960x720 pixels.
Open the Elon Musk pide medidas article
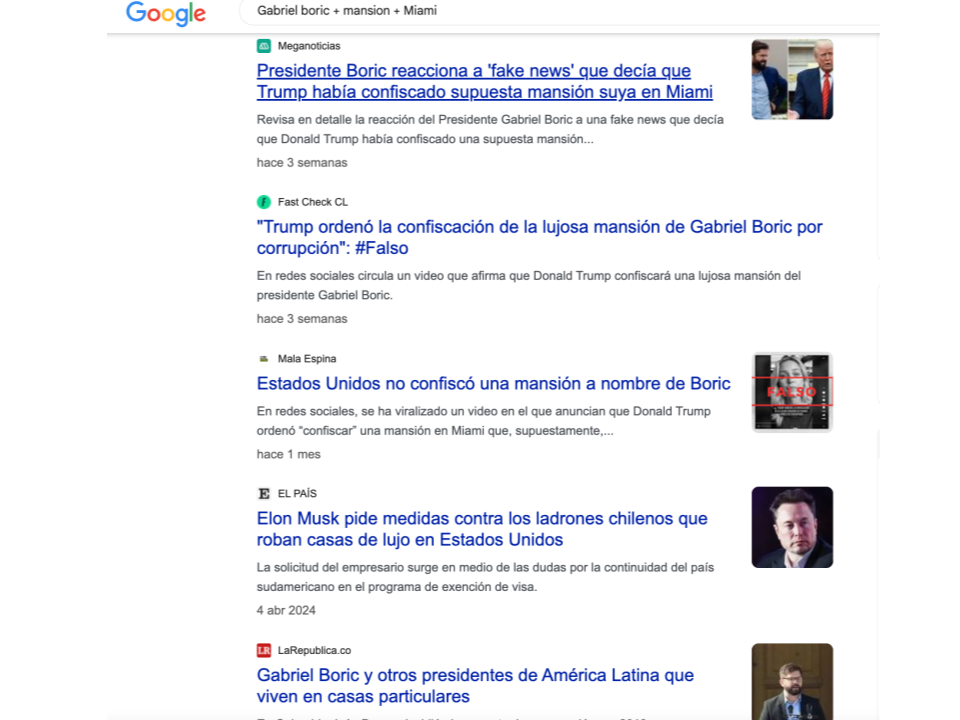482,529
